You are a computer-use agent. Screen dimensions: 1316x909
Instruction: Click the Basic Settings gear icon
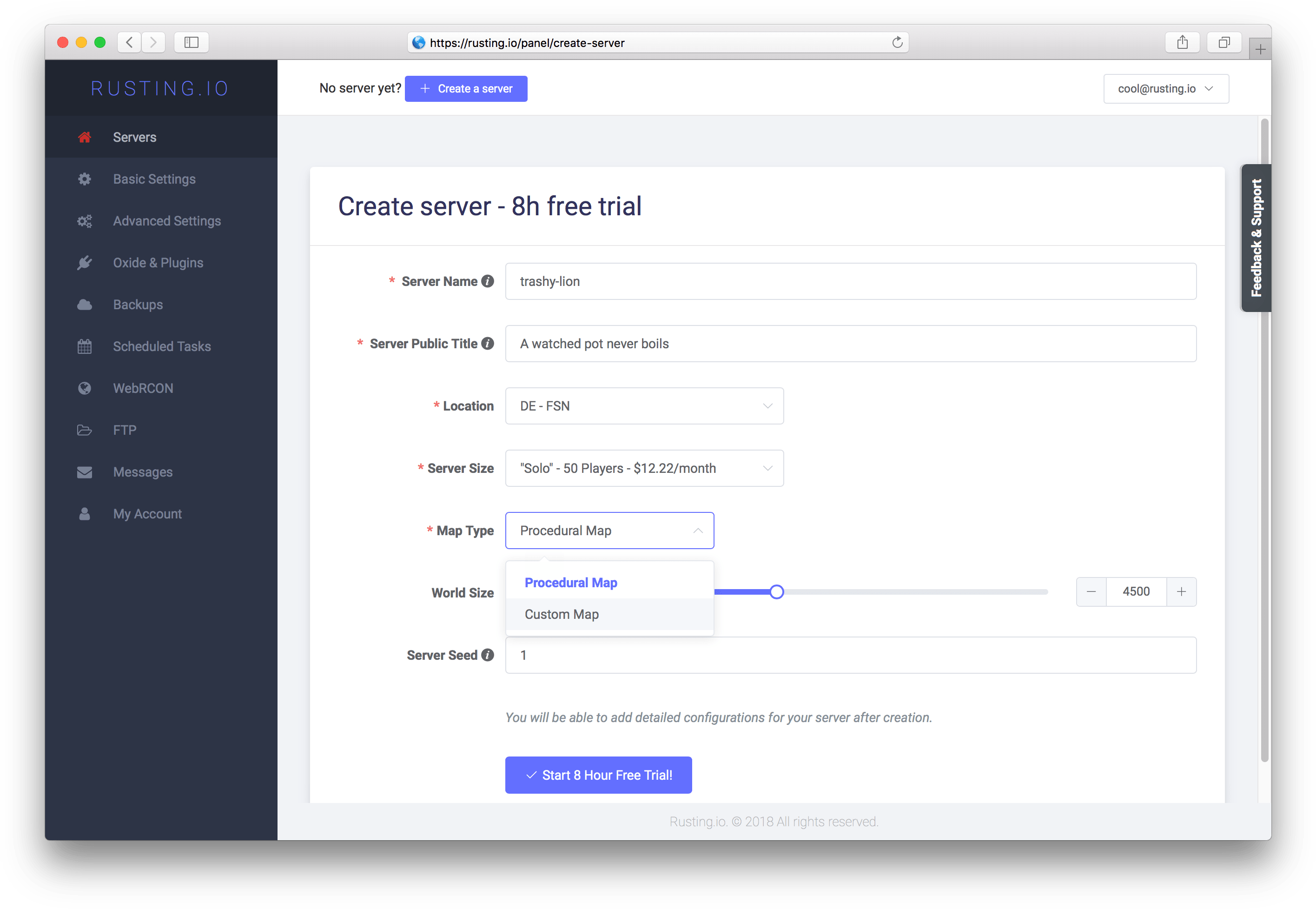84,179
